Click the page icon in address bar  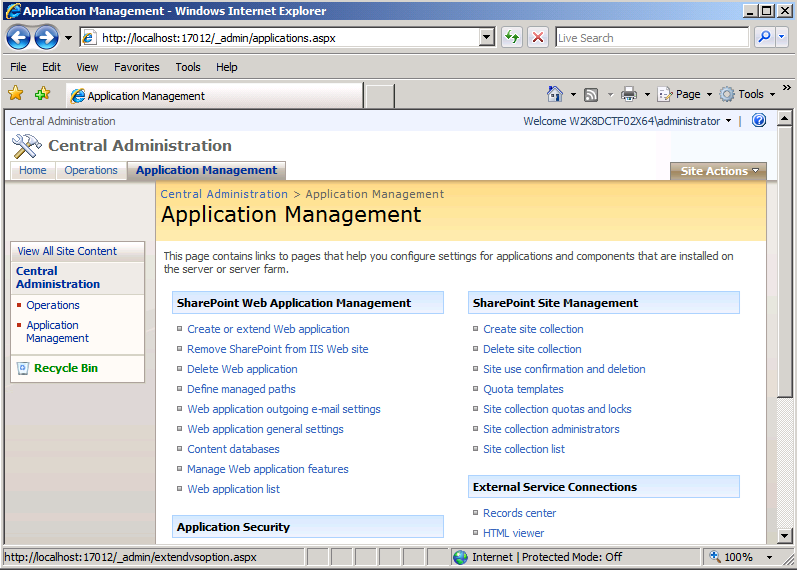point(89,38)
